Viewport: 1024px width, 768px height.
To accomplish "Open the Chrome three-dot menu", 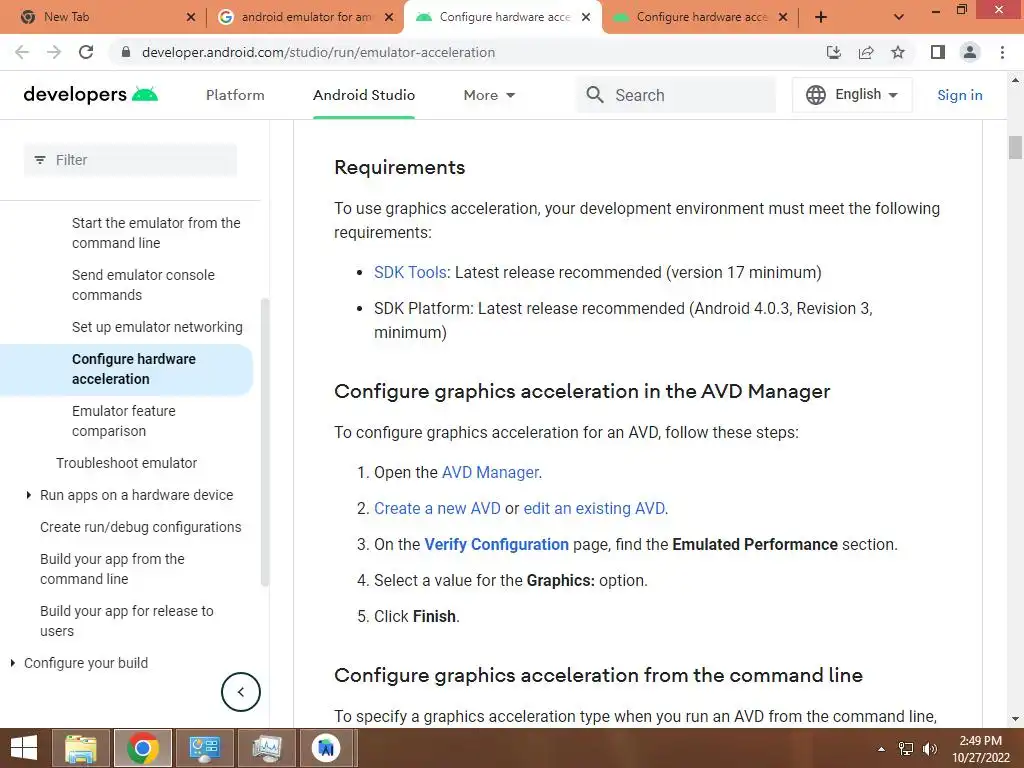I will click(x=1002, y=52).
